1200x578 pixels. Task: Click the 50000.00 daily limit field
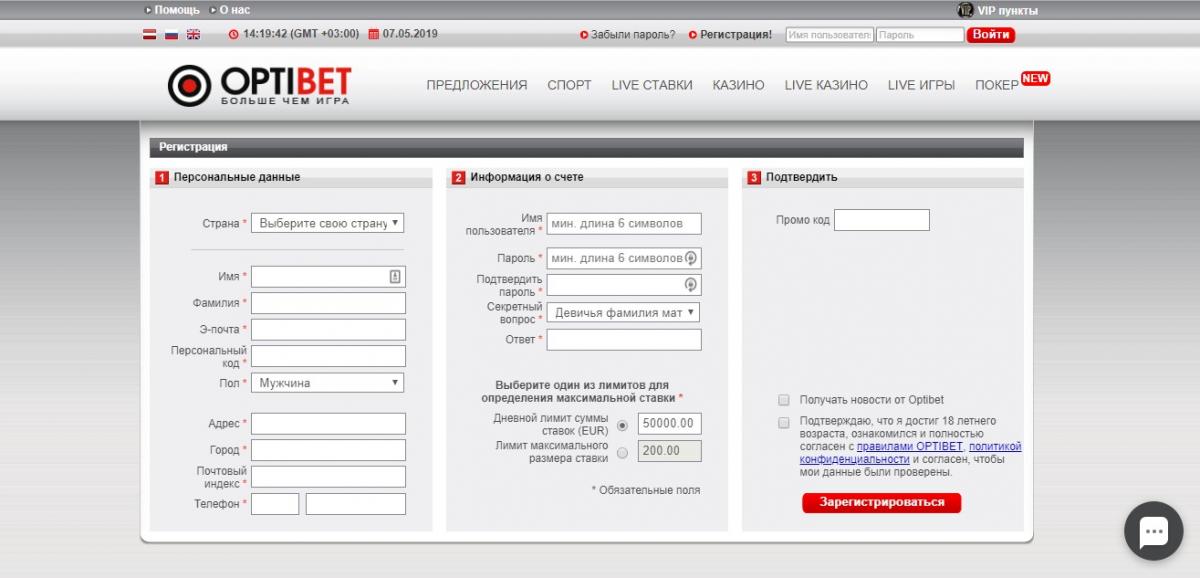(670, 424)
